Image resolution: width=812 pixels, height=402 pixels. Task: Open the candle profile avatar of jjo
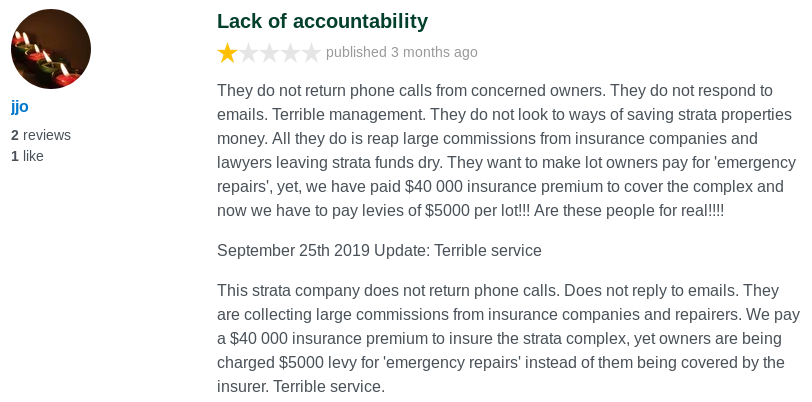tap(51, 49)
